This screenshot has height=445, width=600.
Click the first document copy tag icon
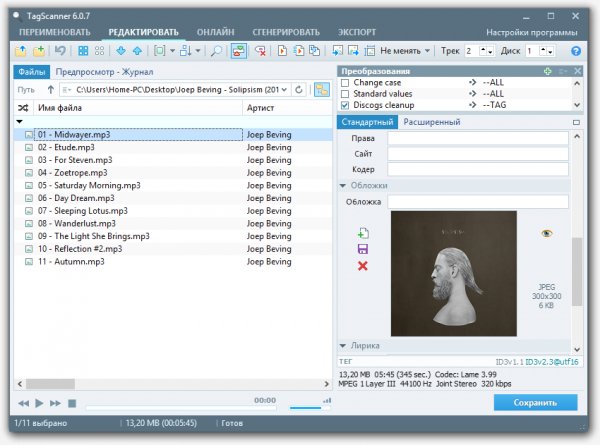(282, 51)
